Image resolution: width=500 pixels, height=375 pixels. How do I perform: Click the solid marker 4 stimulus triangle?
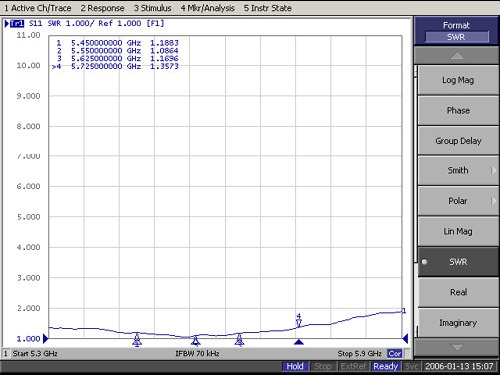299,342
